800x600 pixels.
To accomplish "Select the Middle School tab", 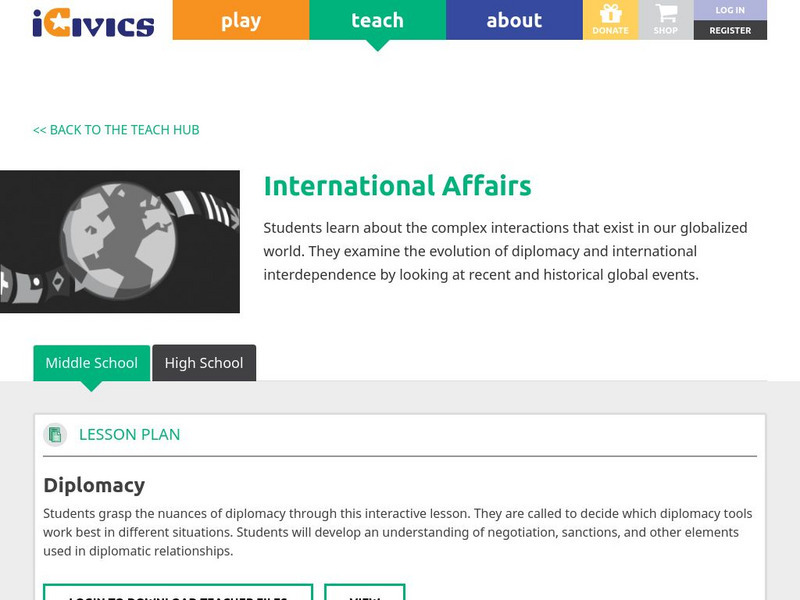I will click(x=92, y=363).
